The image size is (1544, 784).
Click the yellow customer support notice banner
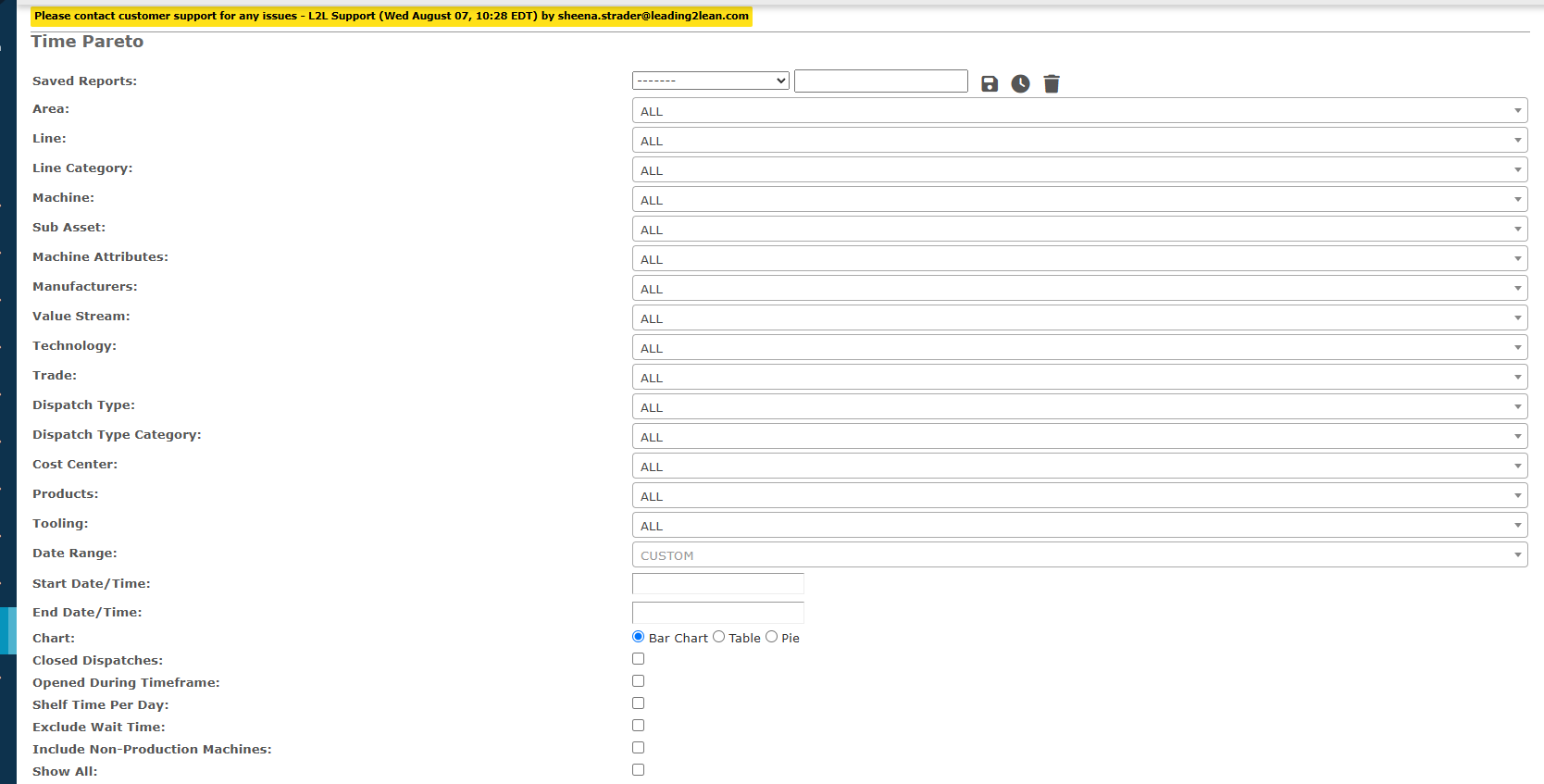392,16
